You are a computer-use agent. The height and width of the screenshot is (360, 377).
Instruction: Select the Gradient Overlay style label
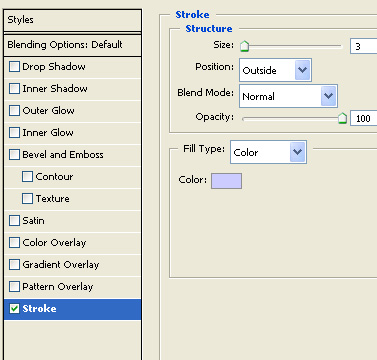click(61, 265)
